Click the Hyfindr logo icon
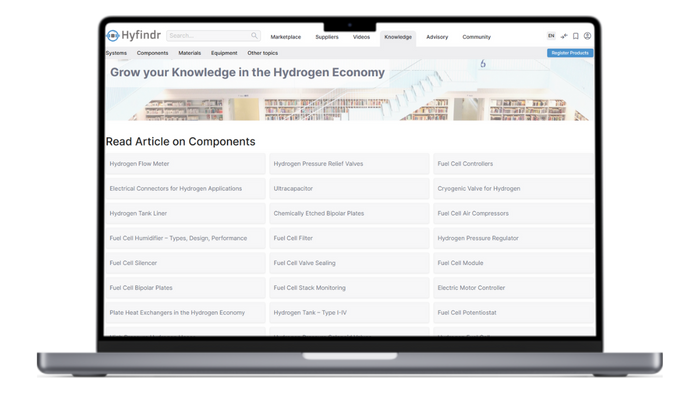The height and width of the screenshot is (393, 700). pos(112,35)
